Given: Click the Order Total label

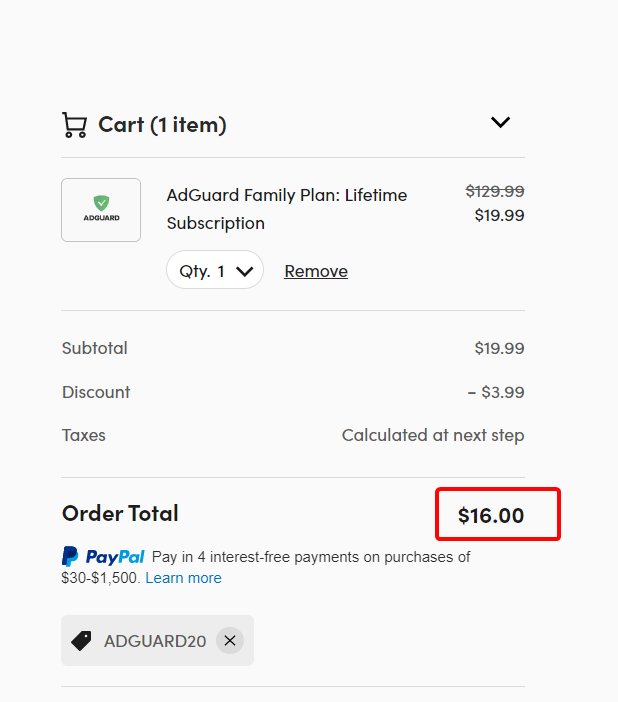Looking at the screenshot, I should [x=120, y=514].
